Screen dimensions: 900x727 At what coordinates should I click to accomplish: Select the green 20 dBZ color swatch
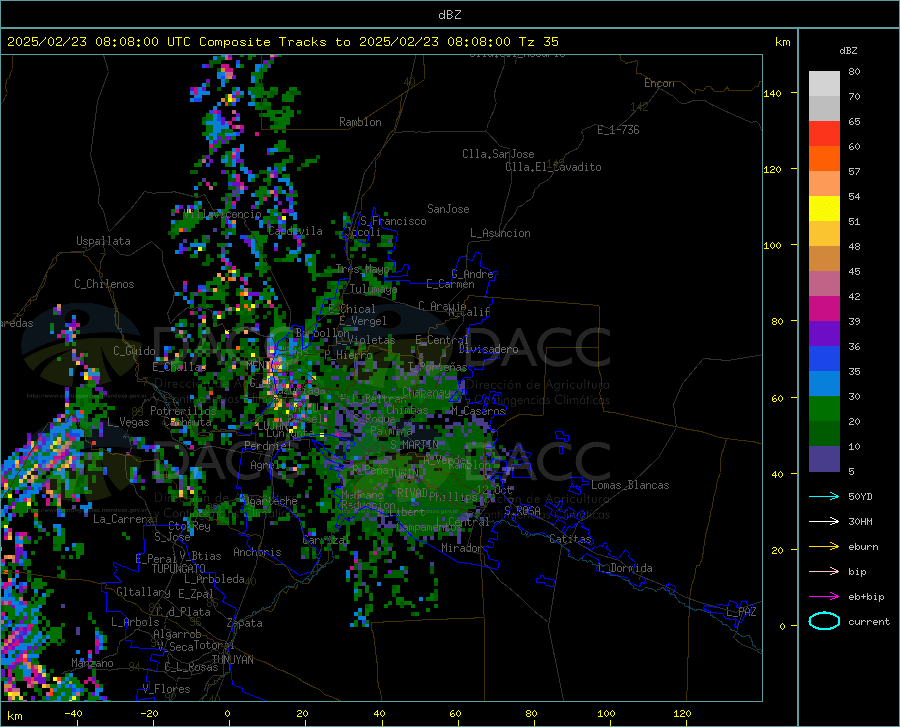pyautogui.click(x=824, y=409)
